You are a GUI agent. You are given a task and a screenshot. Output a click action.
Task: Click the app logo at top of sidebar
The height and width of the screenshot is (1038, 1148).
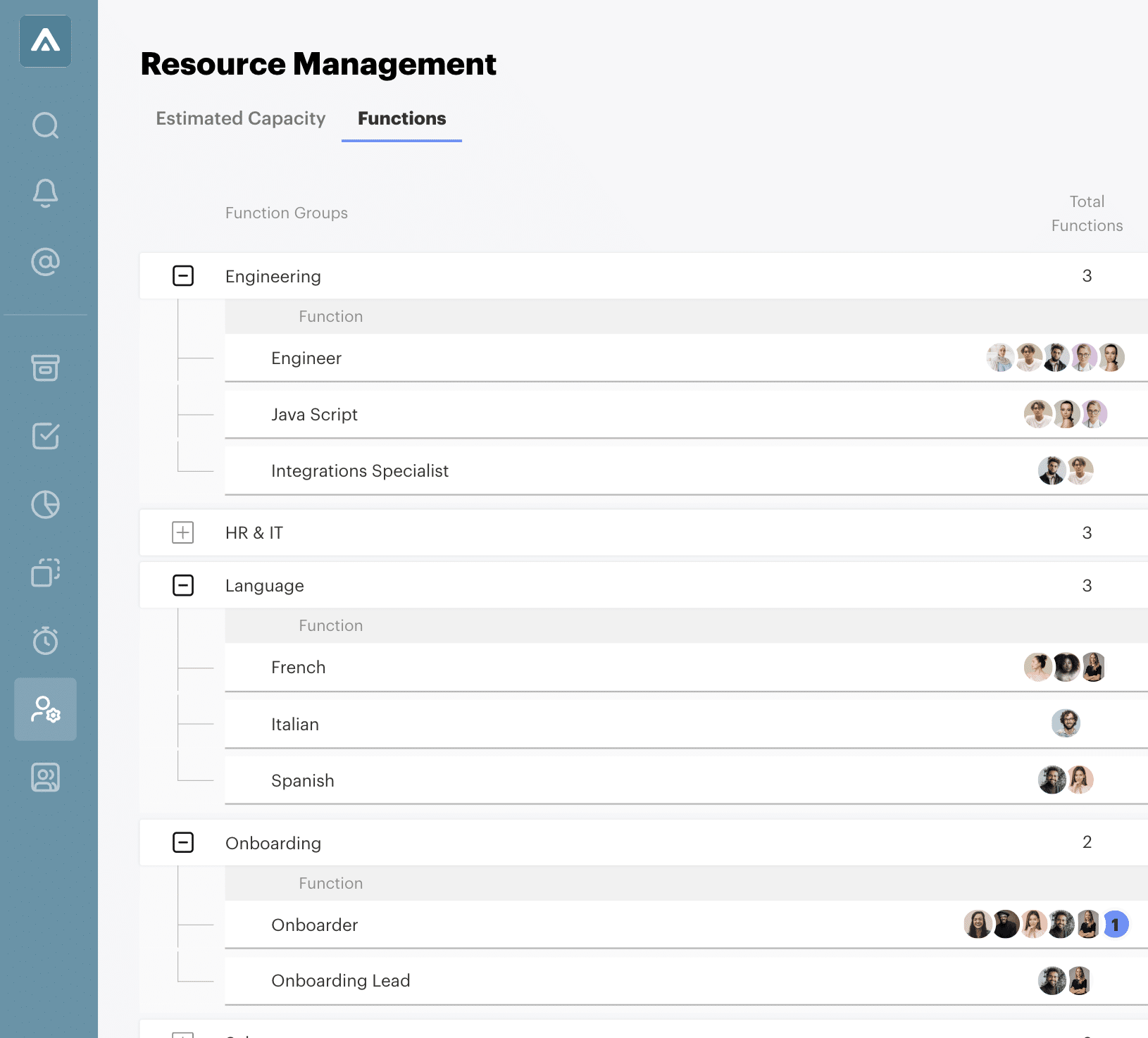pyautogui.click(x=46, y=42)
